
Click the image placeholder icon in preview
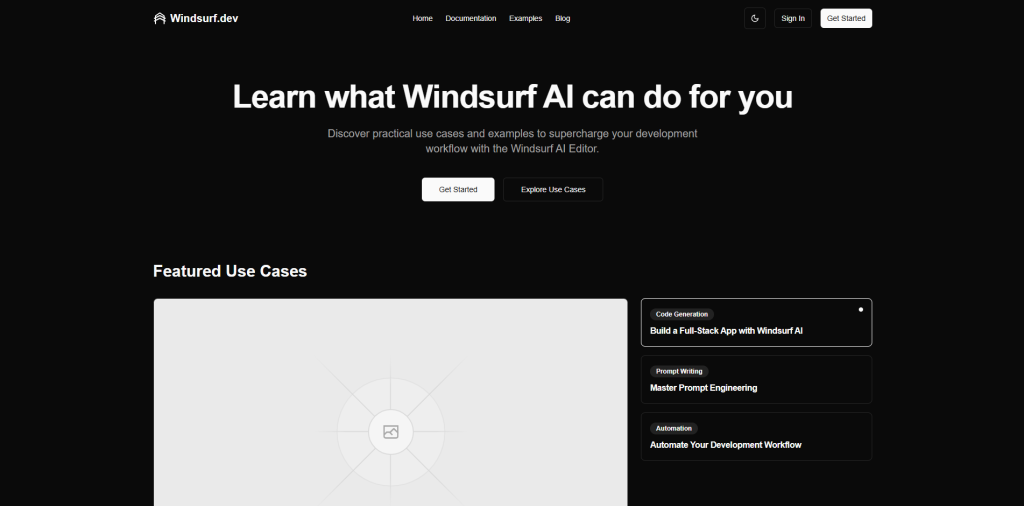[391, 432]
